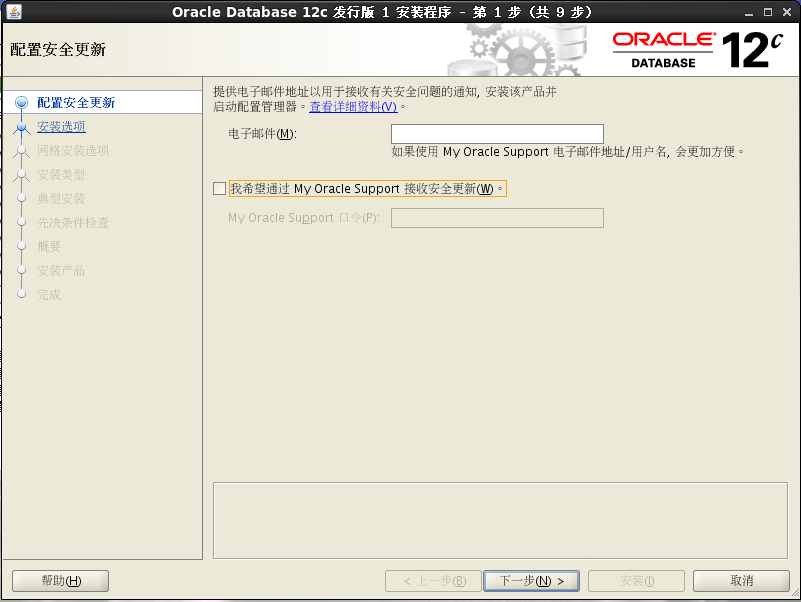The width and height of the screenshot is (801, 602).
Task: Click the 安装类型 step text
Action: coord(61,174)
